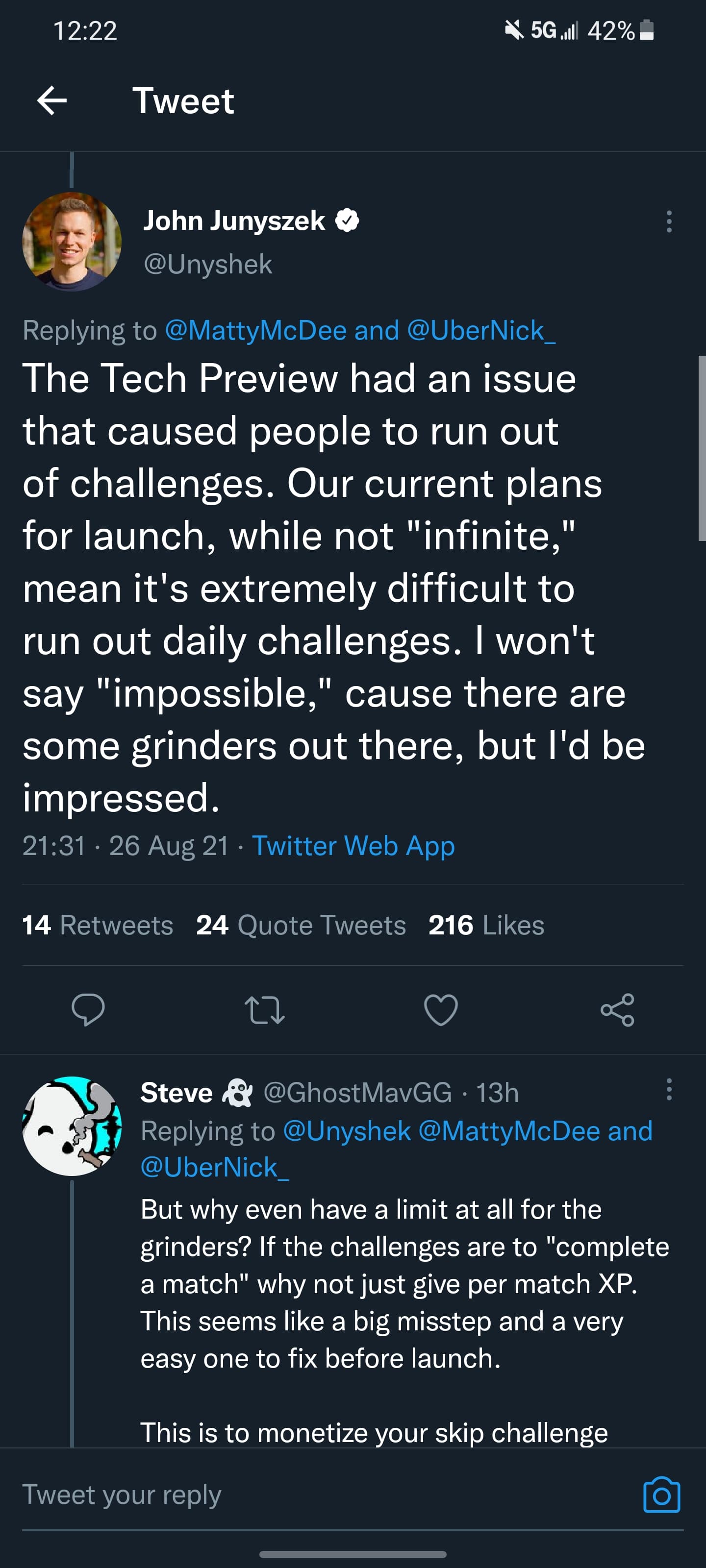
Task: Tap the share icon
Action: click(617, 1010)
